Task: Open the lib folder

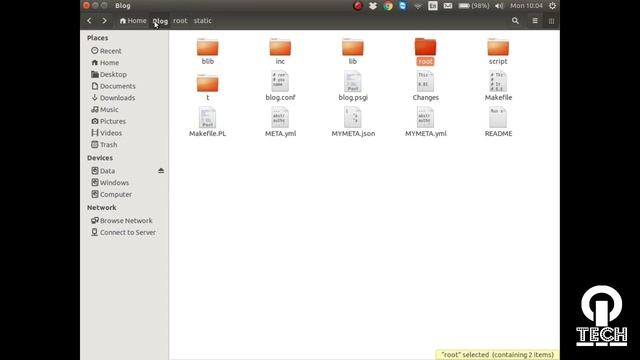Action: 353,51
